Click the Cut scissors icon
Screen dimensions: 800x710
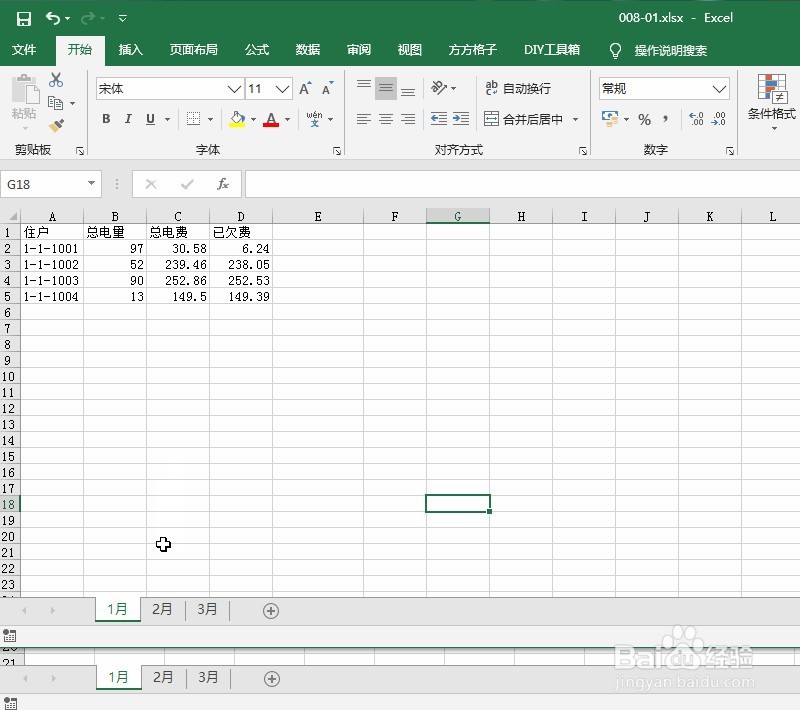tap(56, 80)
